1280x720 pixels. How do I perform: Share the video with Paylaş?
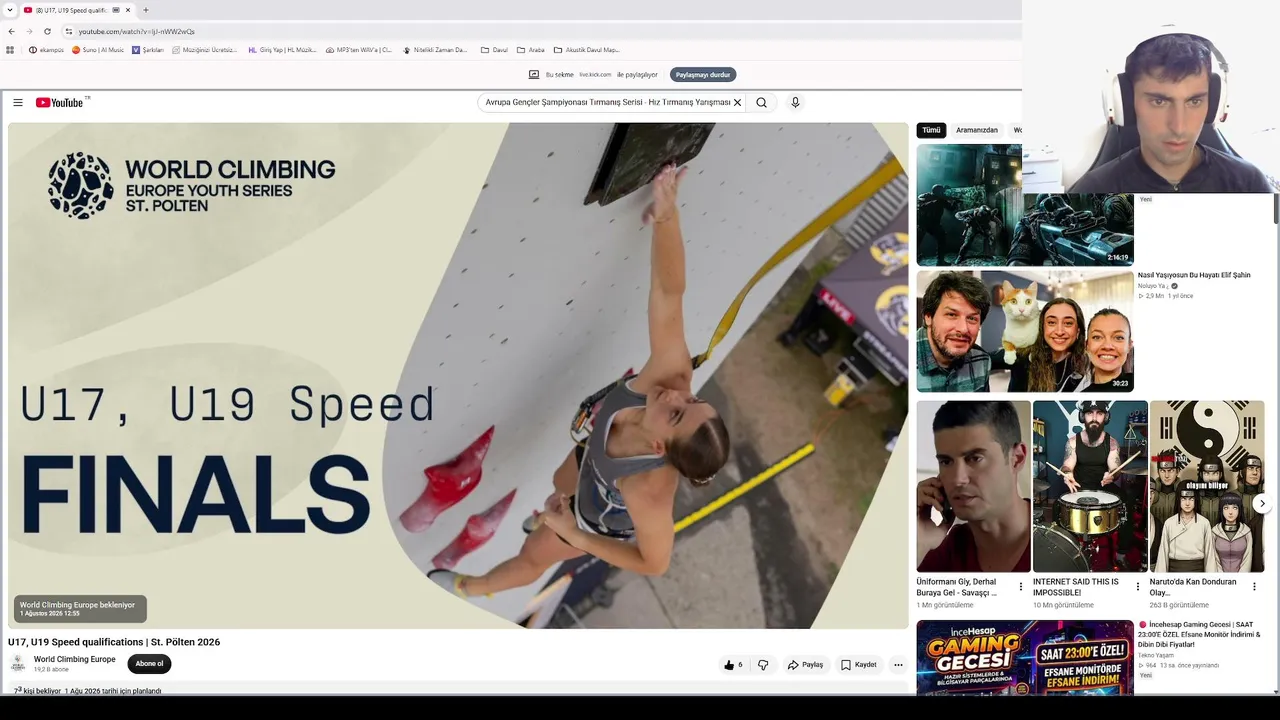[x=805, y=665]
